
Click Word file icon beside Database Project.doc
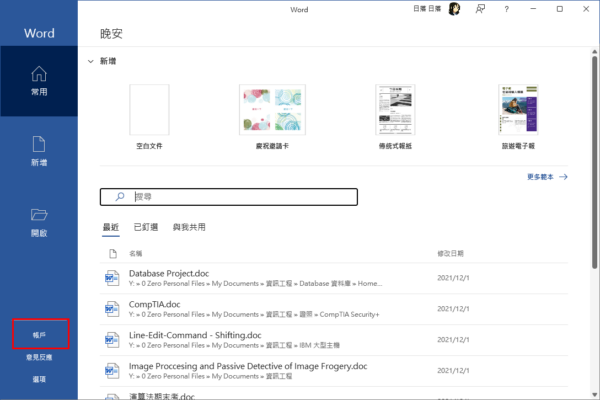click(112, 278)
